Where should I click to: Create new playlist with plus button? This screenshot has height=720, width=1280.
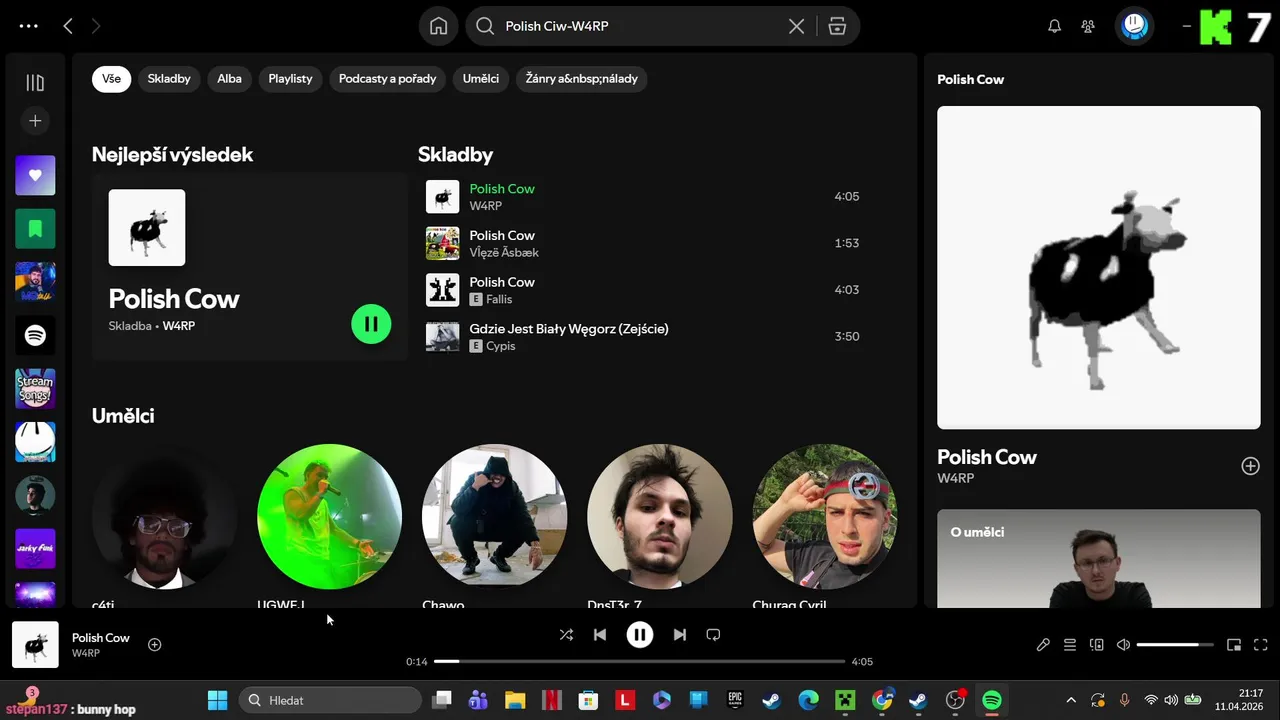click(35, 121)
